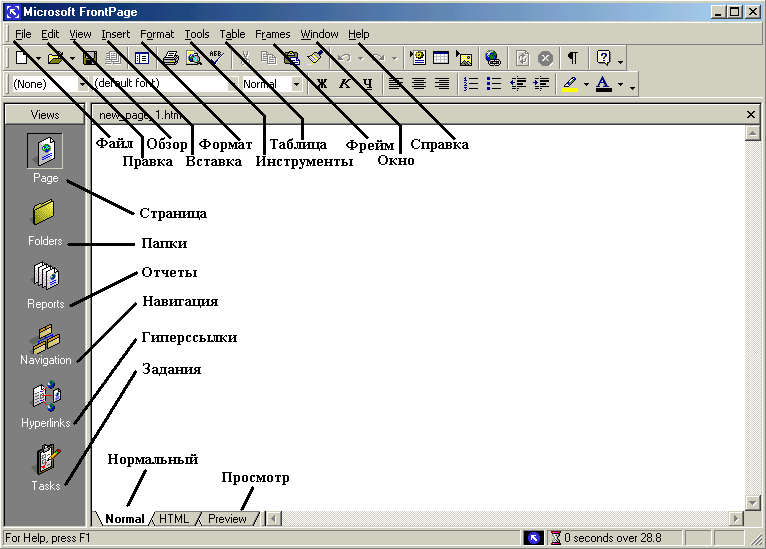Viewport: 766px width, 549px height.
Task: Click the Refresh page icon
Action: [522, 58]
